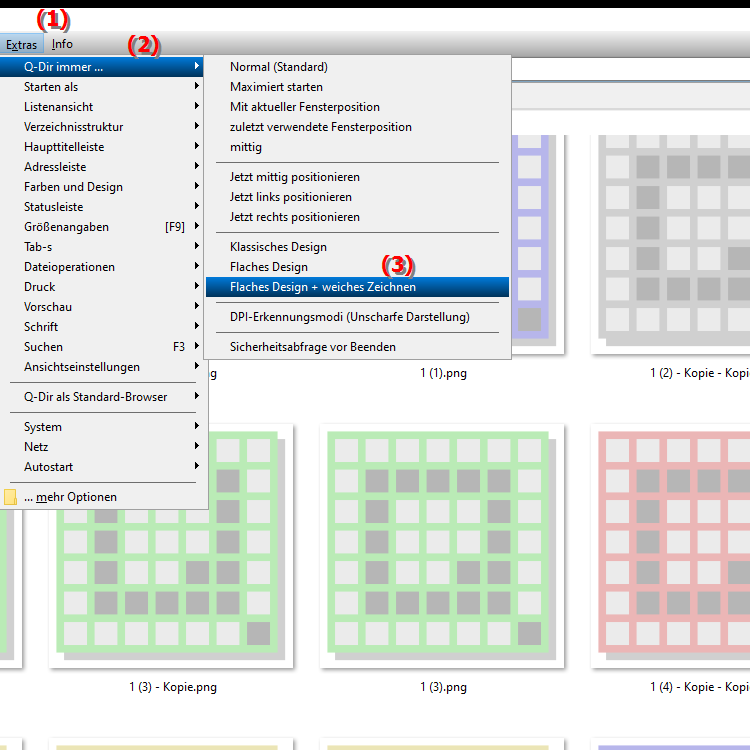Expand arrow next to Statusleiste
The height and width of the screenshot is (750, 750).
click(x=197, y=206)
